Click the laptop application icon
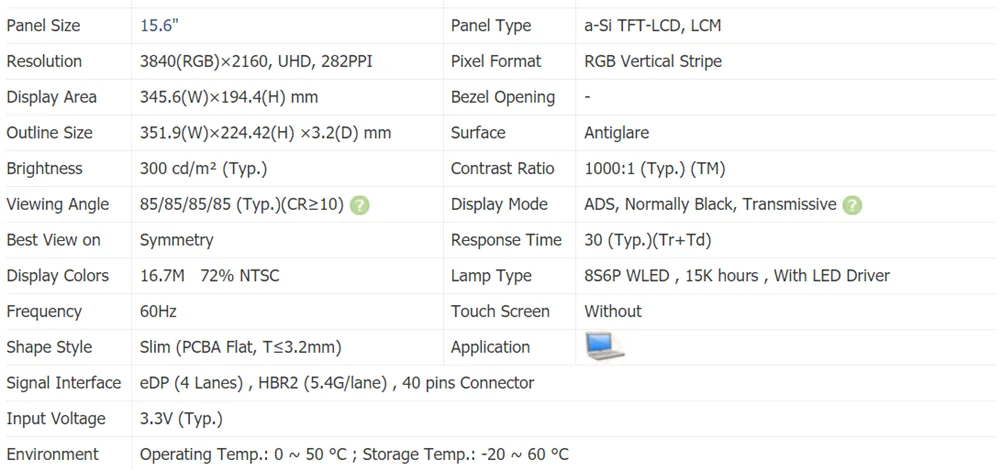The image size is (1000, 470). 604,346
